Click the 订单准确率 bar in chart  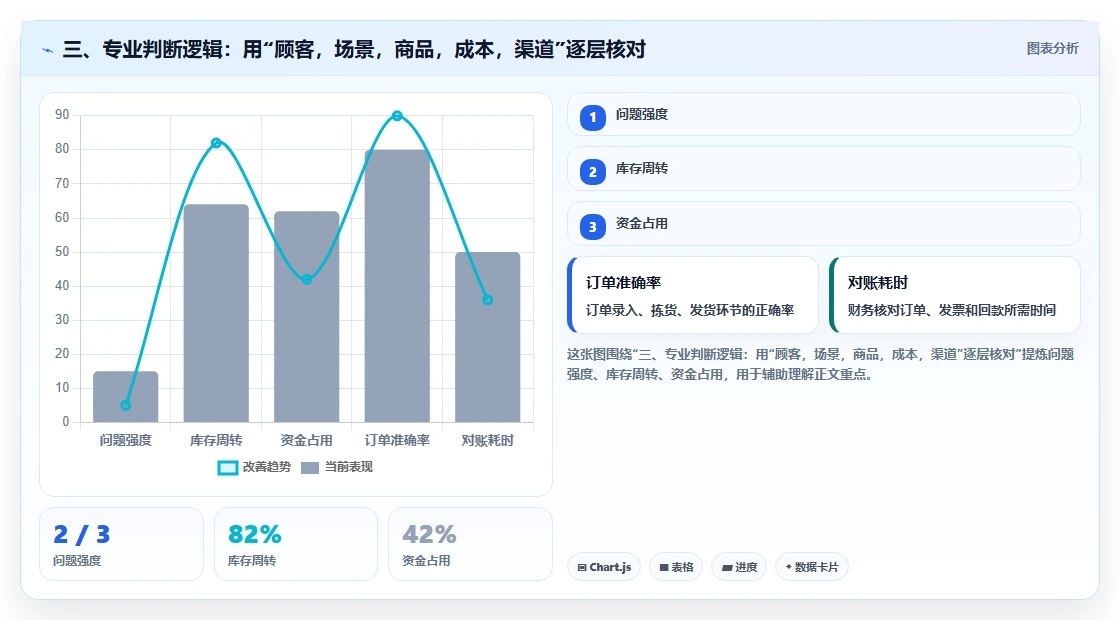tap(397, 286)
